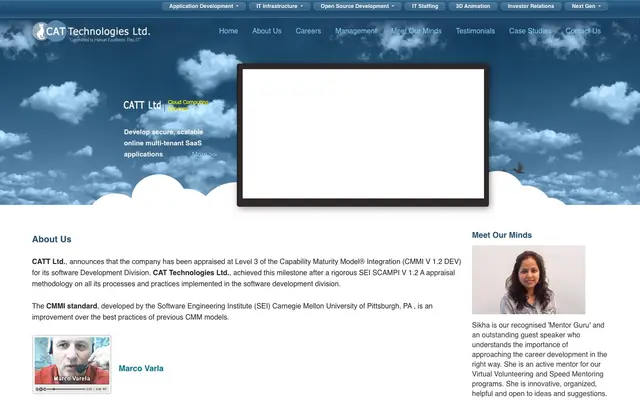The width and height of the screenshot is (640, 400).
Task: Play the Marco Varela video thumbnail
Action: click(x=72, y=360)
